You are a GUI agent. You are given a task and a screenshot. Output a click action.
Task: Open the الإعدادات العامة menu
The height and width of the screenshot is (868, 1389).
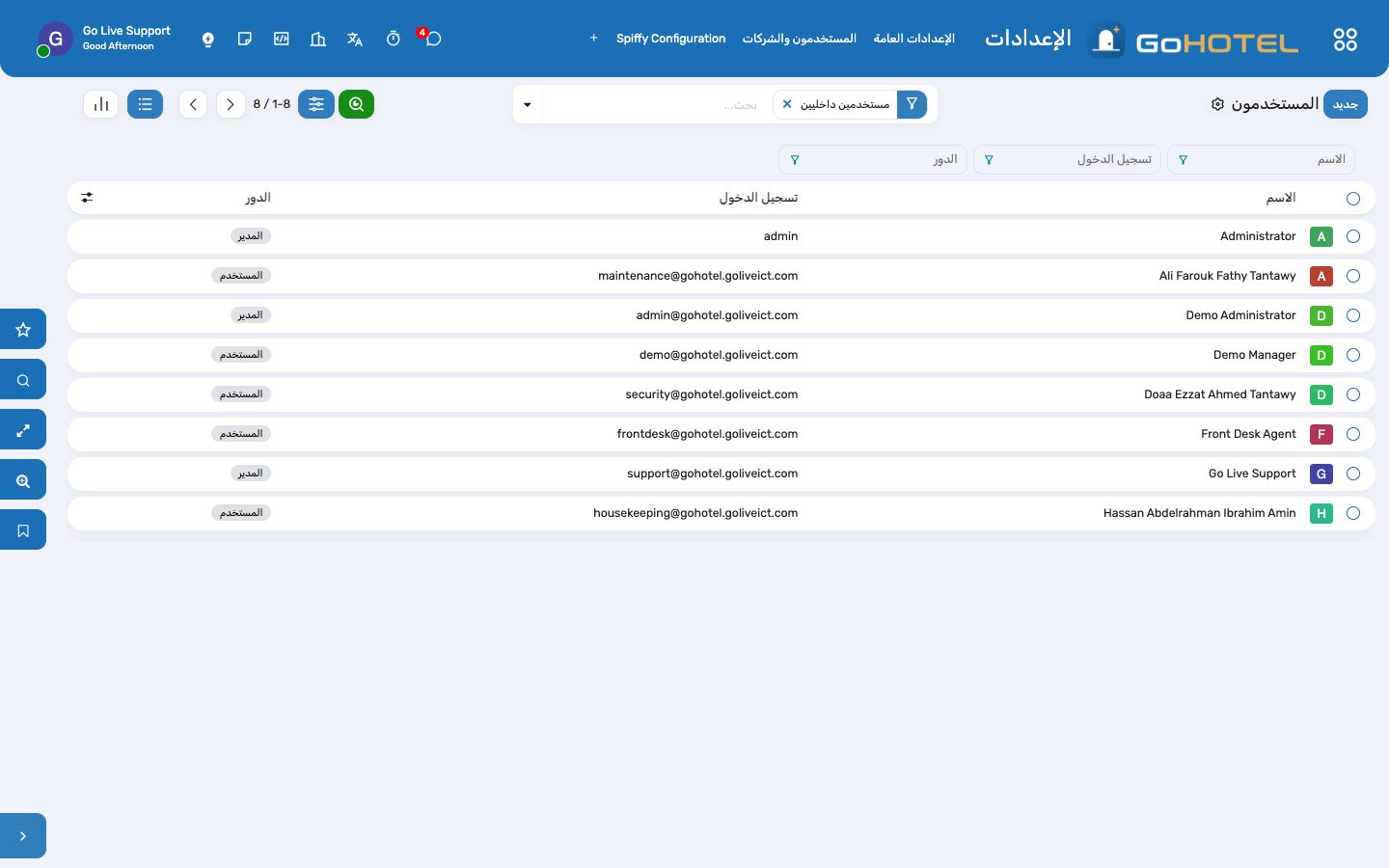tap(913, 39)
